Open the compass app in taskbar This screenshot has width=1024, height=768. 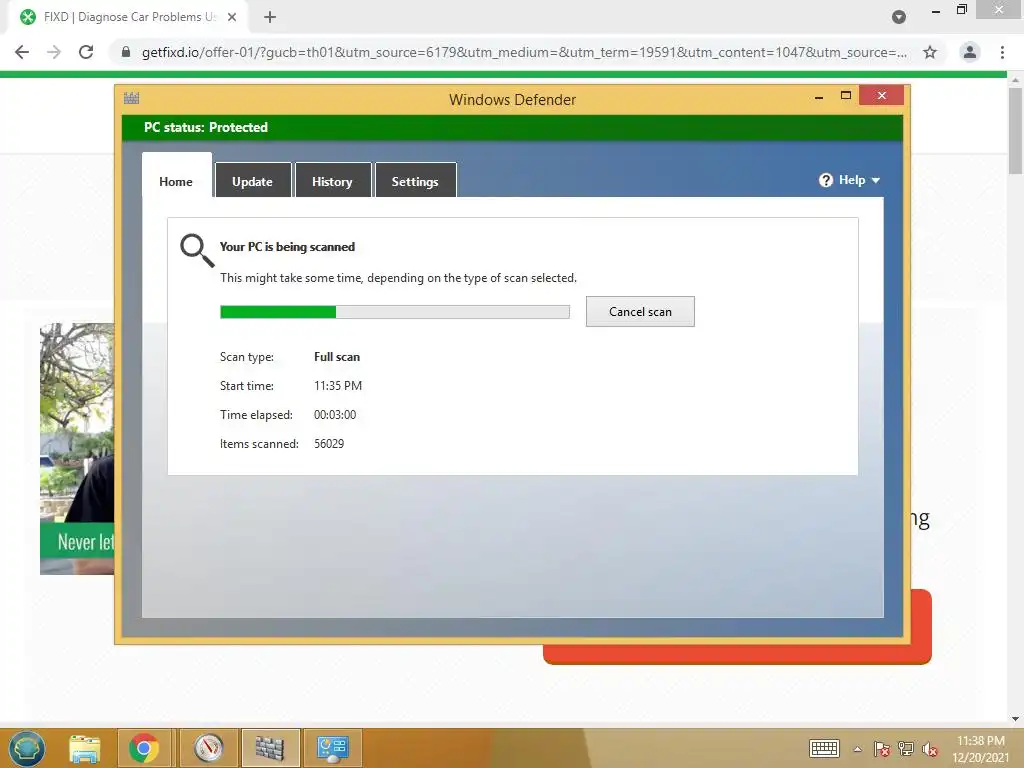(209, 748)
